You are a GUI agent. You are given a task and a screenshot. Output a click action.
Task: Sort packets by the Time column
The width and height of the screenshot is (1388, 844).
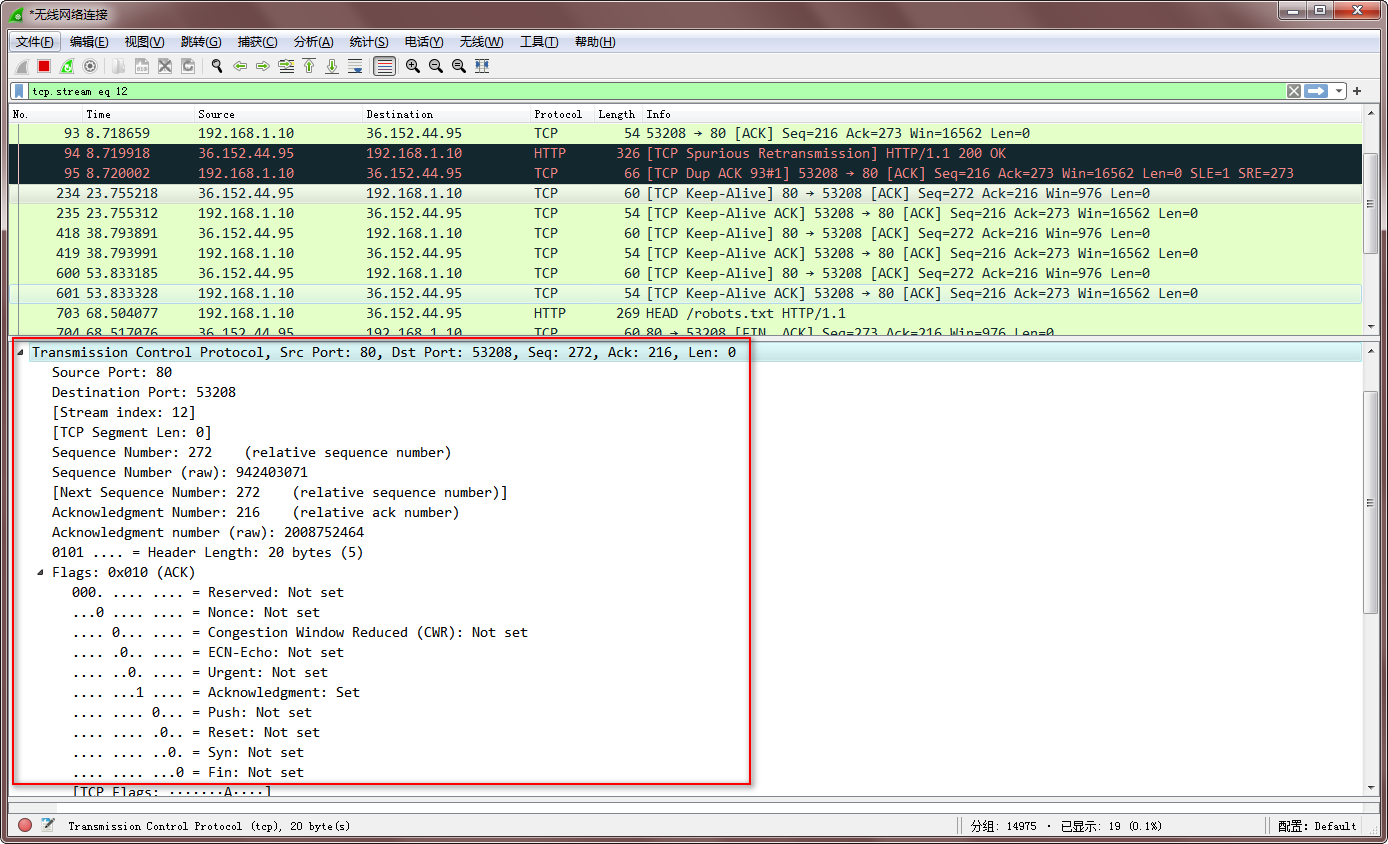138,114
